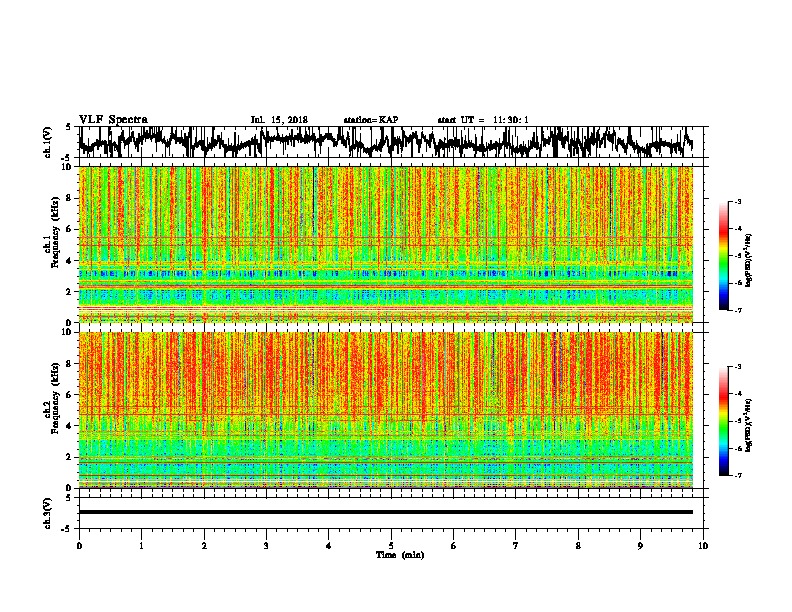The height and width of the screenshot is (612, 792).
Task: Select the log(PSD) label beside ch.1 colorbar
Action: click(748, 261)
